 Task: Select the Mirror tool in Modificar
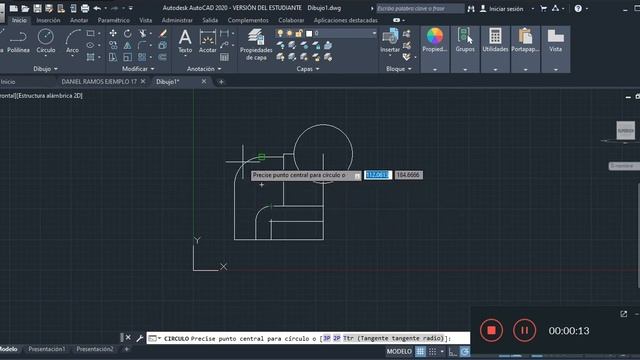click(x=128, y=45)
